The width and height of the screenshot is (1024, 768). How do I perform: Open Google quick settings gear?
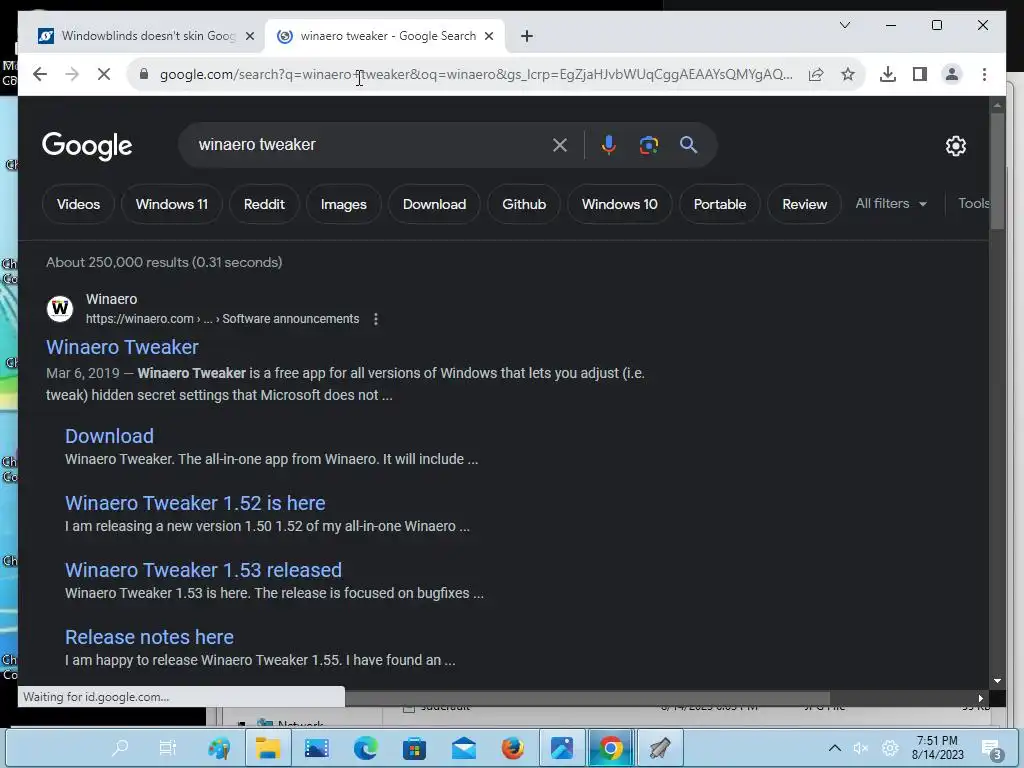pos(955,146)
